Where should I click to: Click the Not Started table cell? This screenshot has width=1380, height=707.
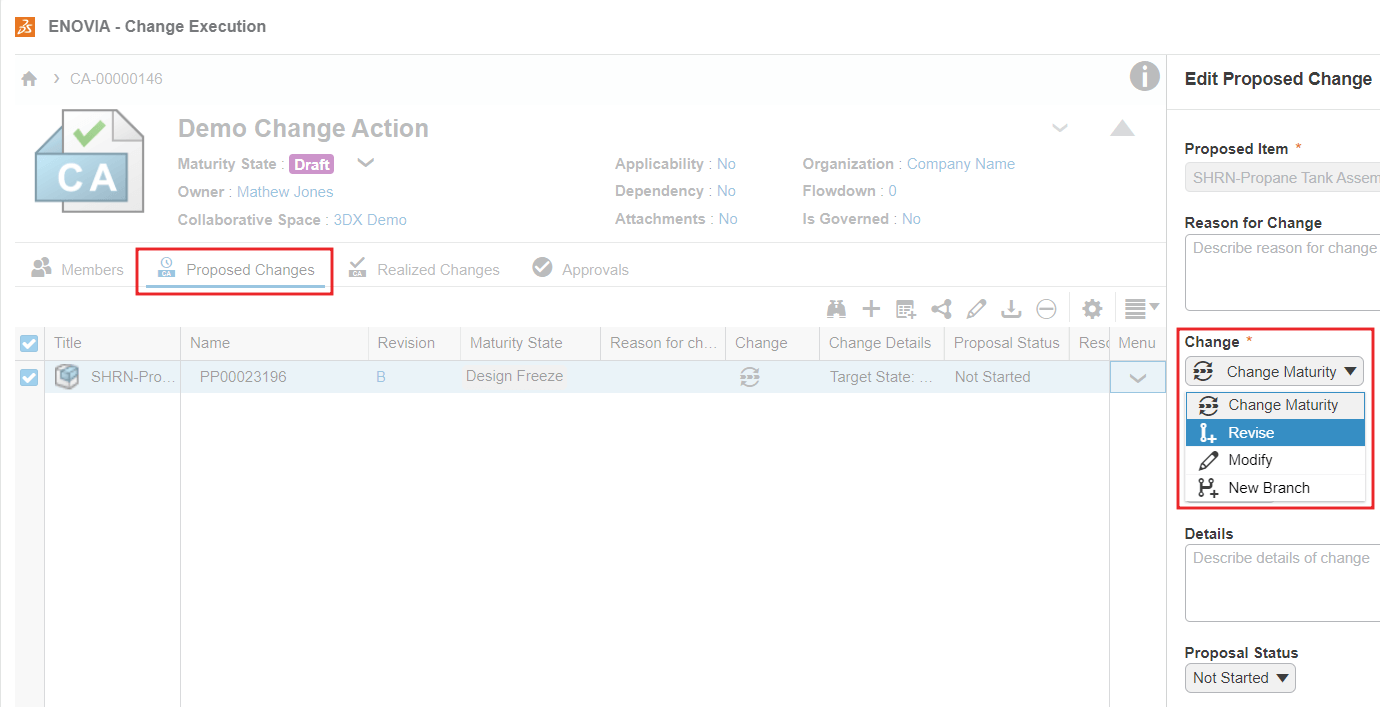(992, 377)
